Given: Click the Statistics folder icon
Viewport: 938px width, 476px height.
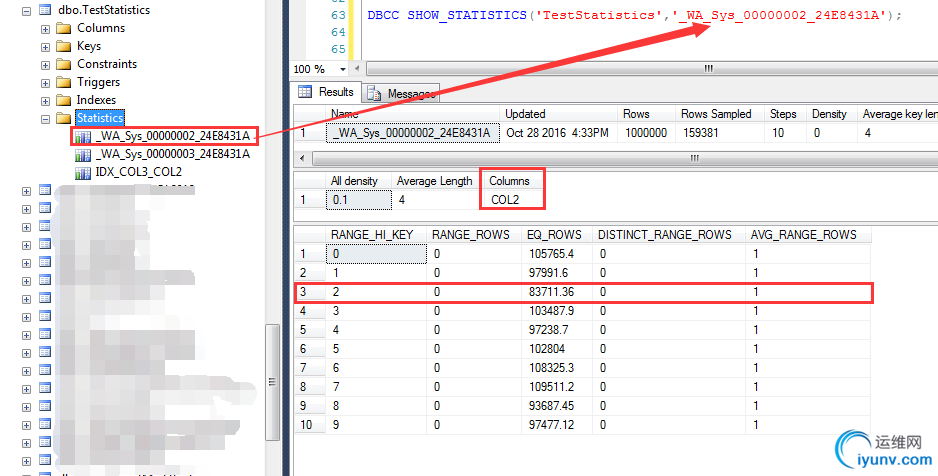Looking at the screenshot, I should coord(63,118).
